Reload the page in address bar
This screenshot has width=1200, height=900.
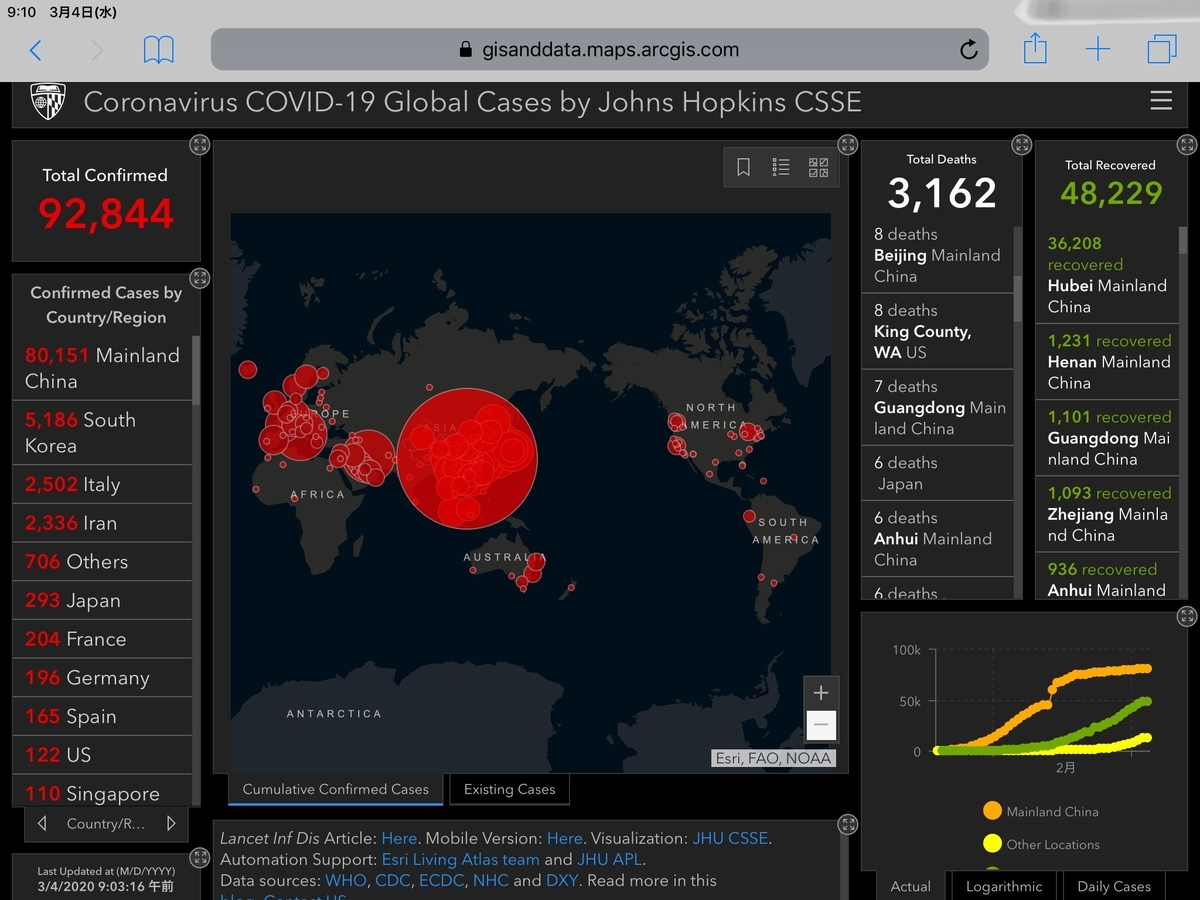pos(968,50)
